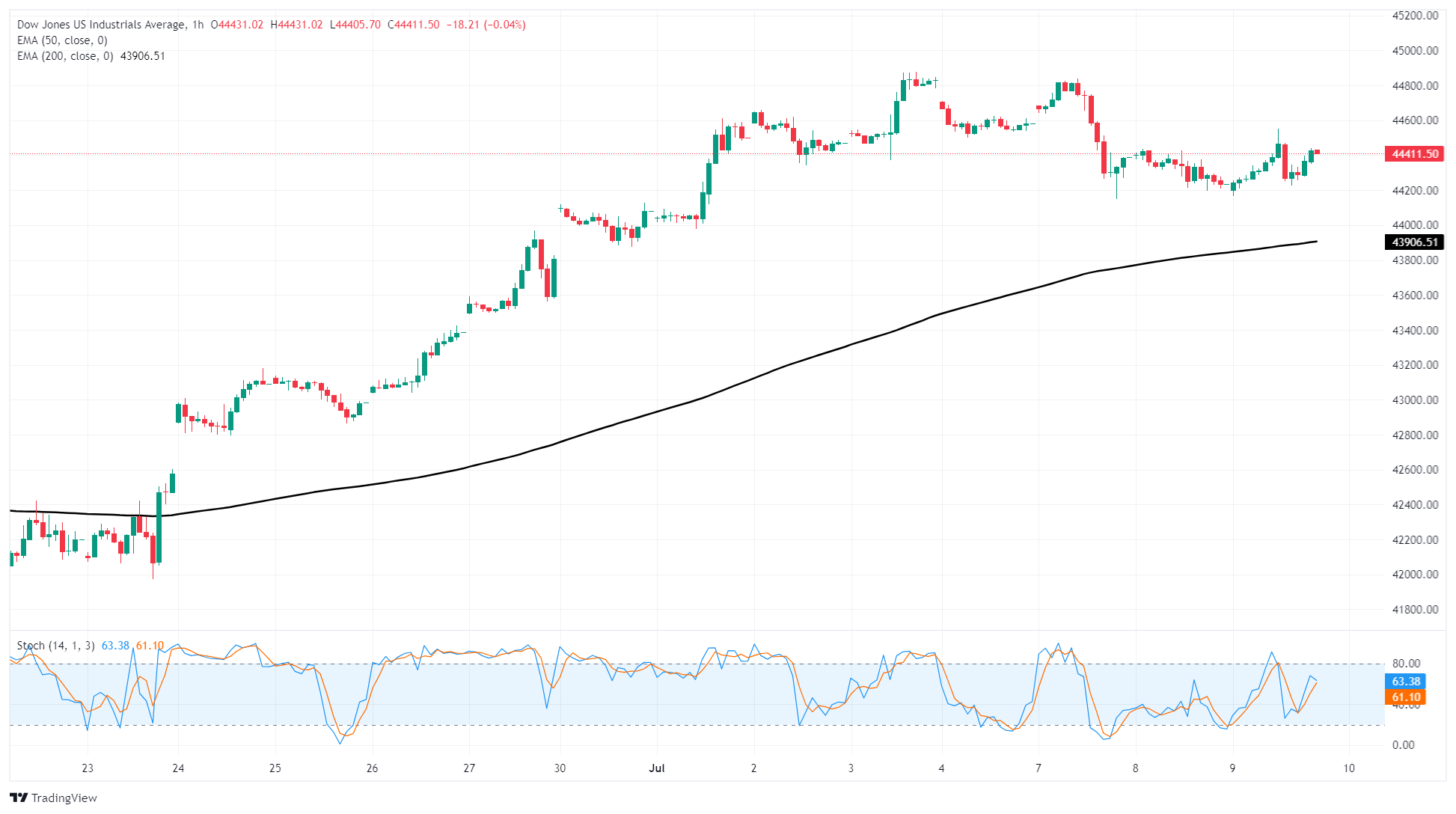Click the 41800.00 price scale label
1456x814 pixels.
pyautogui.click(x=1415, y=610)
